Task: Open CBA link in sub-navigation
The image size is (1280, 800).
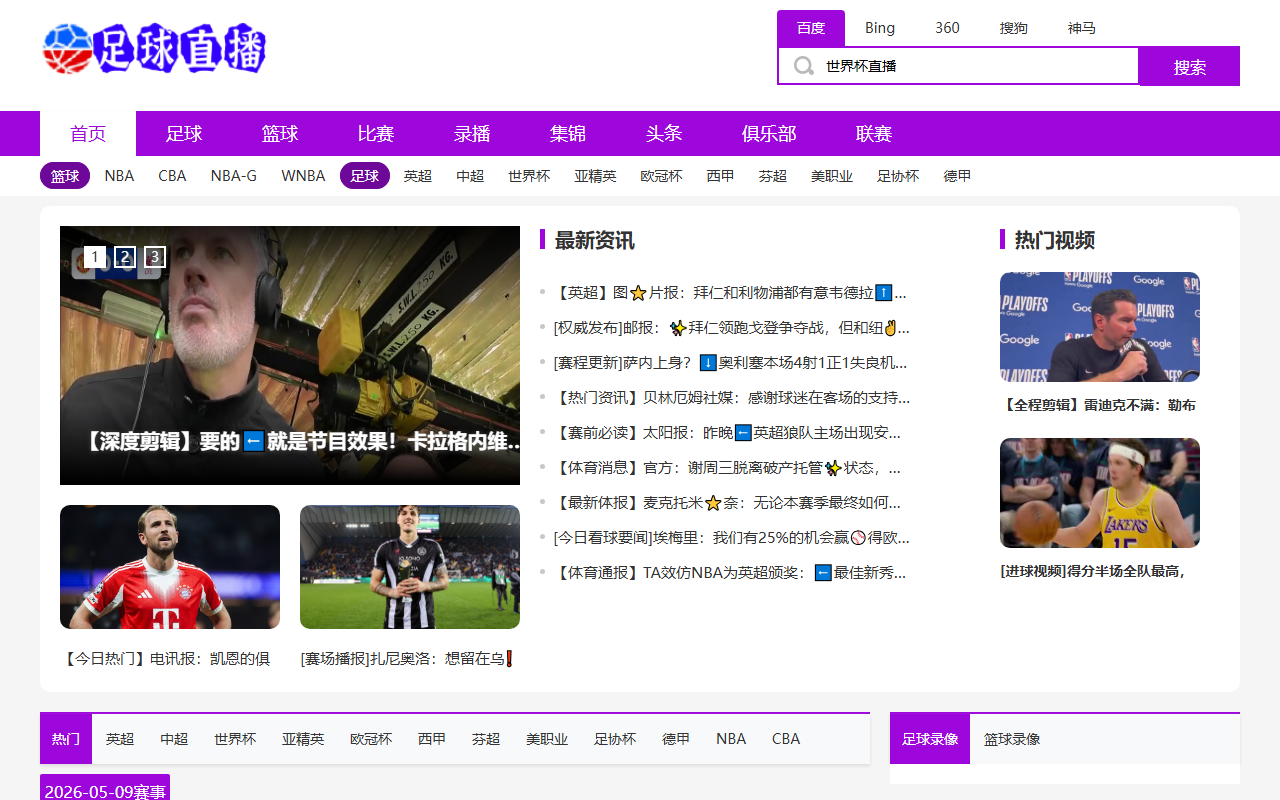Action: pyautogui.click(x=172, y=176)
